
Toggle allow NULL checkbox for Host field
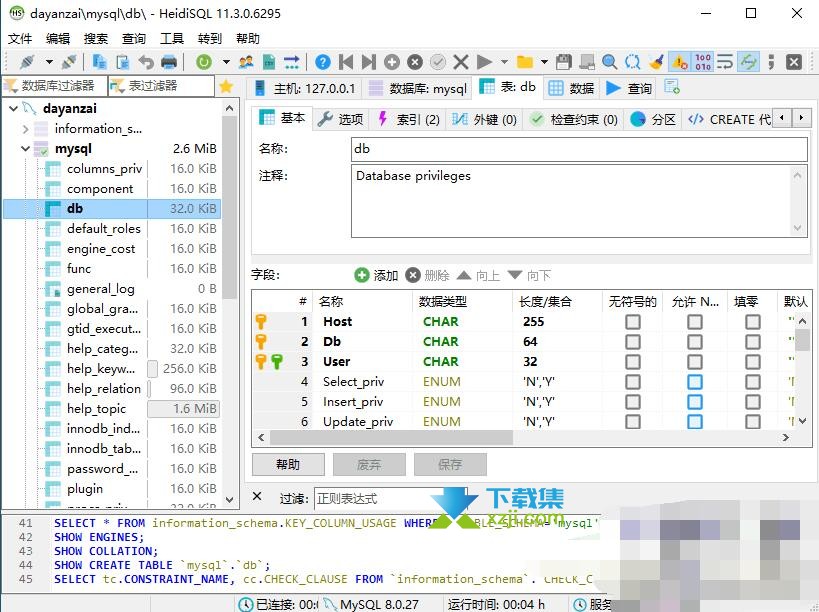(695, 322)
